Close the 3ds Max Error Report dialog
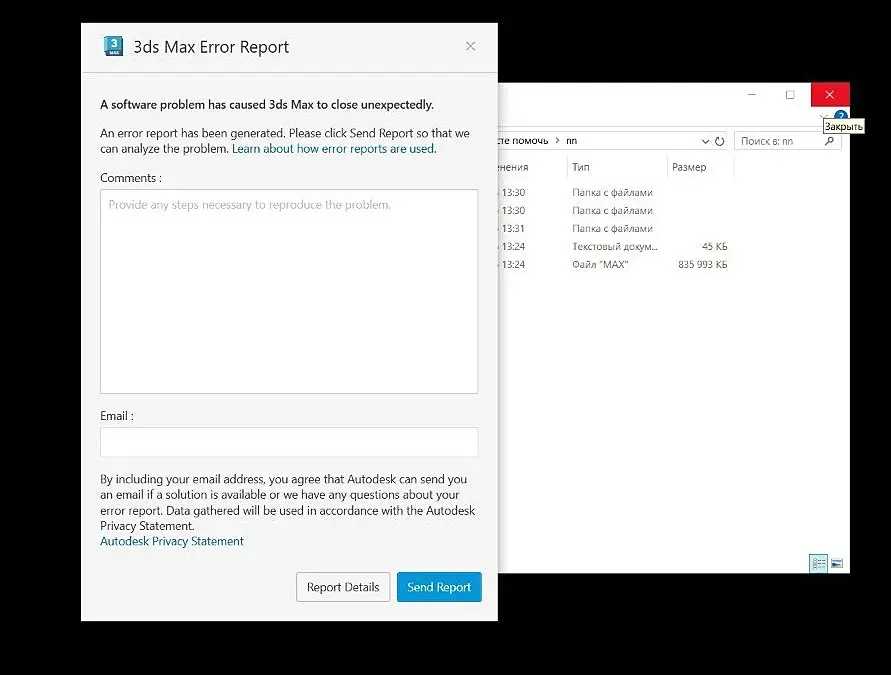 point(471,47)
